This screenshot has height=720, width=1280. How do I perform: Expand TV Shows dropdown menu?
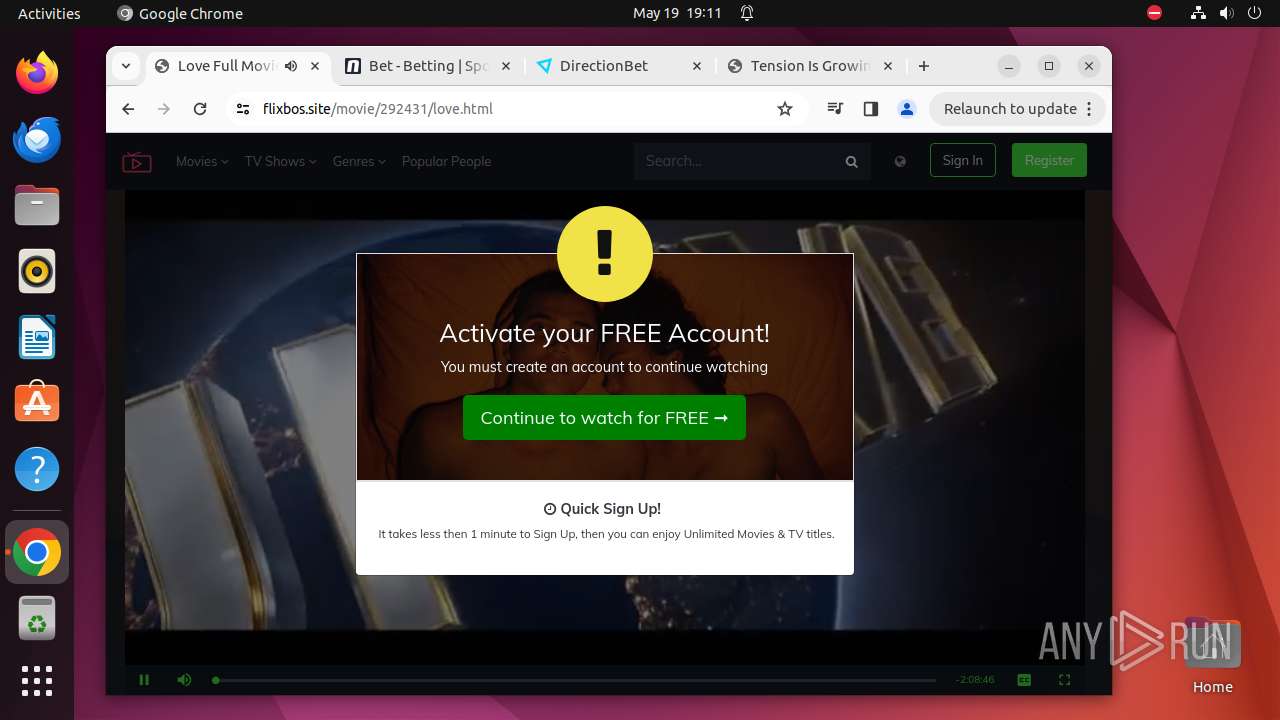click(x=280, y=161)
